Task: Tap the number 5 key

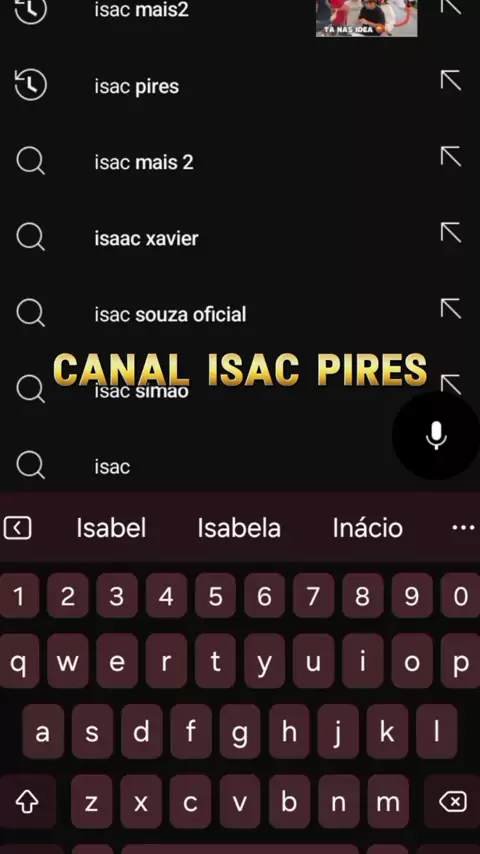Action: (x=215, y=596)
